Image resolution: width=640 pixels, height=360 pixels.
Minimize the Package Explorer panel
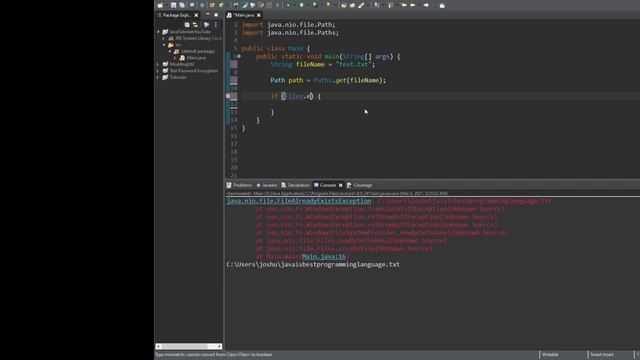coord(208,15)
